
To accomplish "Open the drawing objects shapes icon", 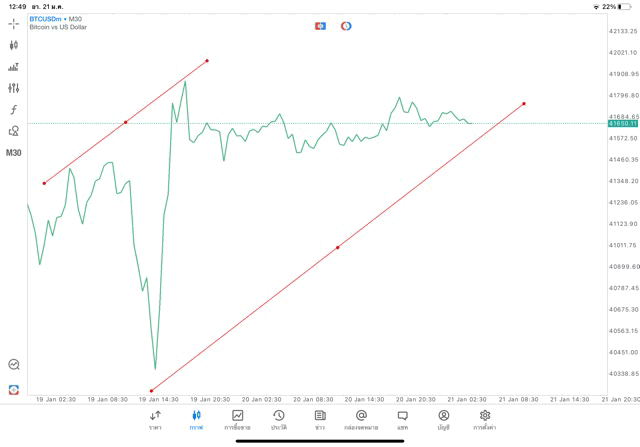I will click(14, 131).
